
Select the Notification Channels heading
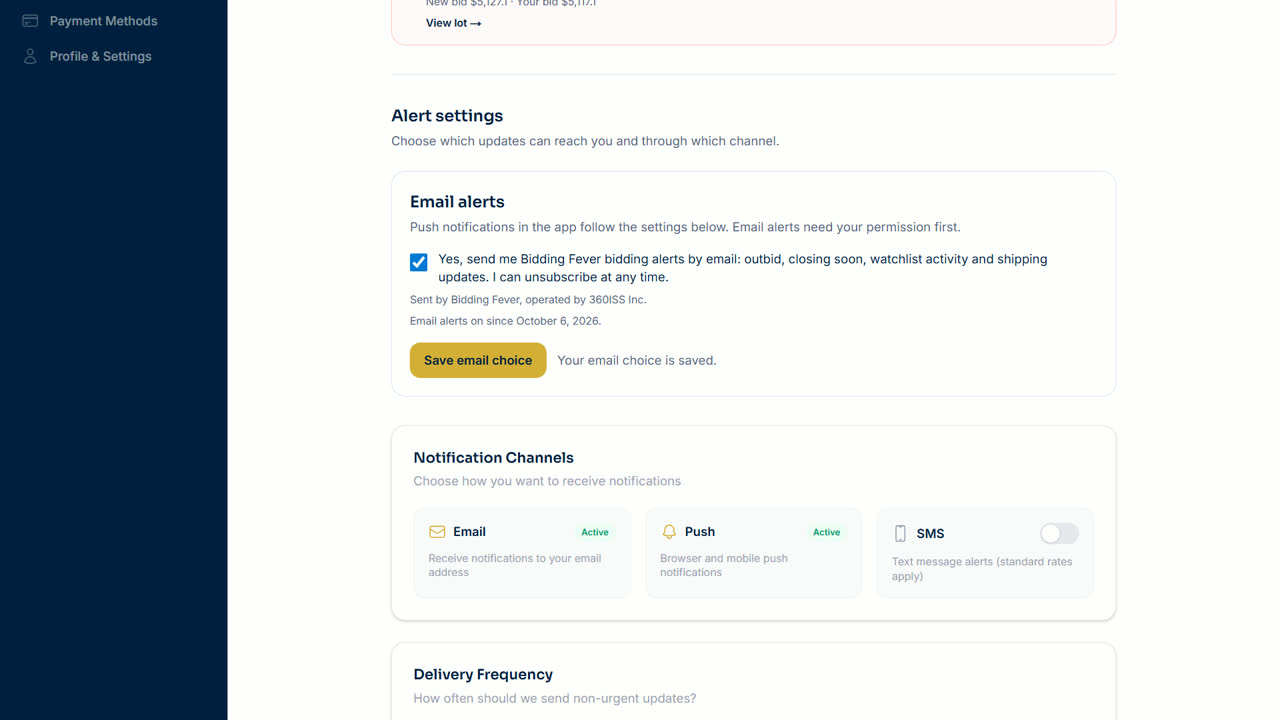[493, 457]
